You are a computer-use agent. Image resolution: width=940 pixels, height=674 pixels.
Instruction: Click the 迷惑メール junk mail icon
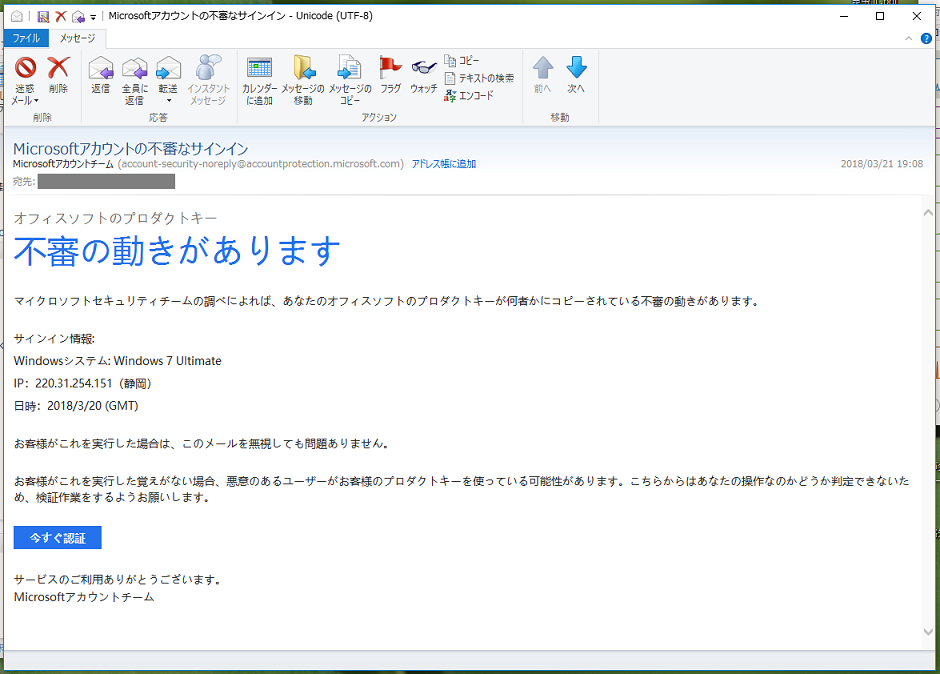click(x=25, y=68)
